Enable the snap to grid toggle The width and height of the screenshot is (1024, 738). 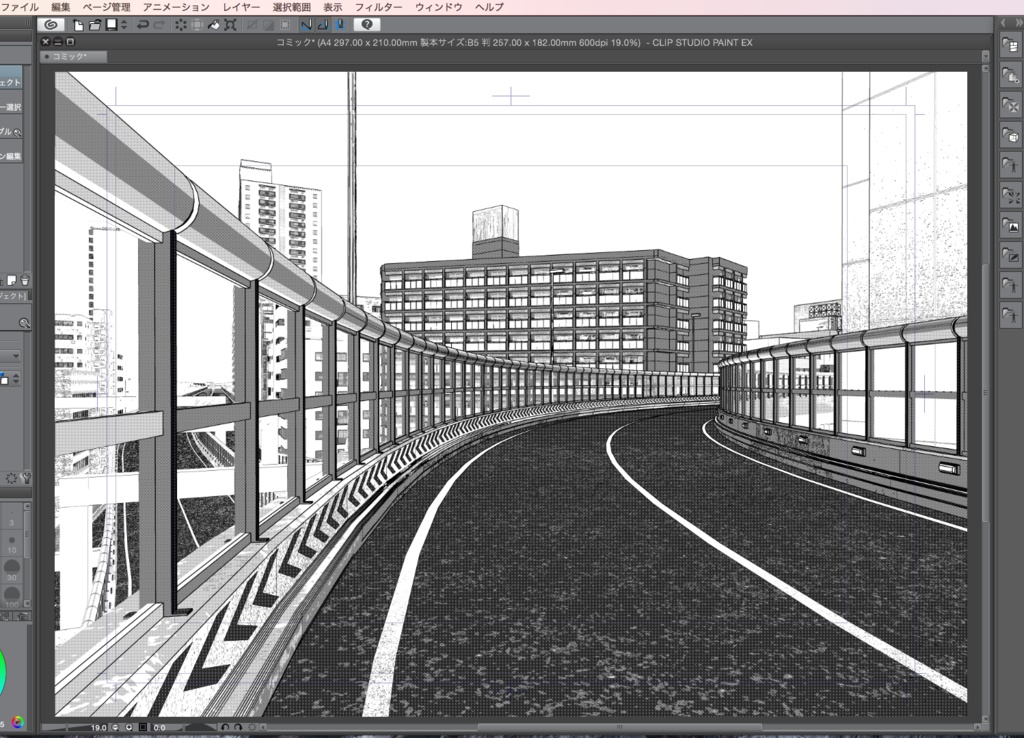[x=341, y=23]
